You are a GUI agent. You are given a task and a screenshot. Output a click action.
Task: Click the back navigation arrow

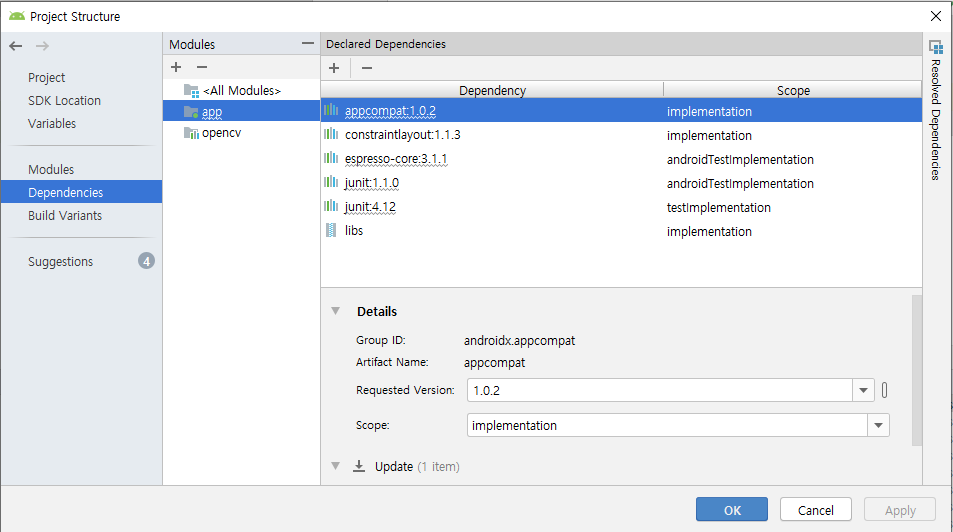tap(15, 46)
